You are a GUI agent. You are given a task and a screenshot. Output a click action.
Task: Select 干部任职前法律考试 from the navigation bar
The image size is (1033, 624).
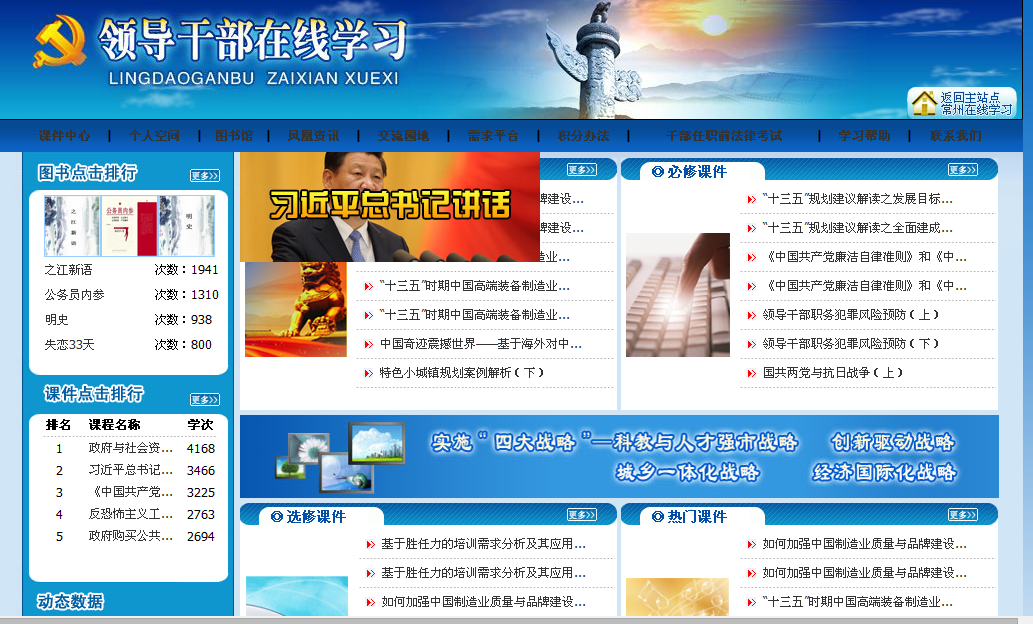[x=724, y=136]
